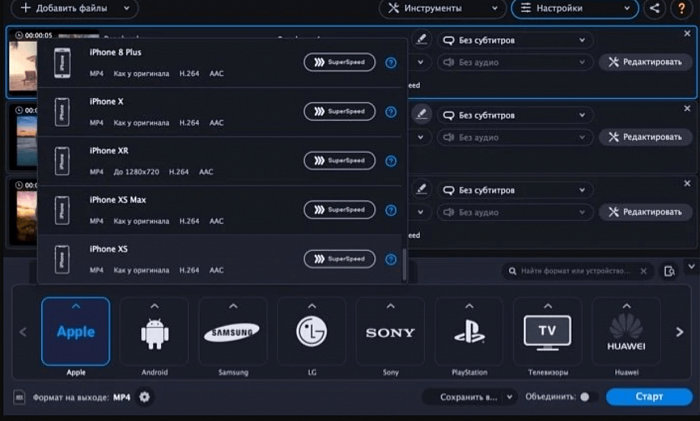700x421 pixels.
Task: Click help icon for iPhone XR preset
Action: click(391, 161)
